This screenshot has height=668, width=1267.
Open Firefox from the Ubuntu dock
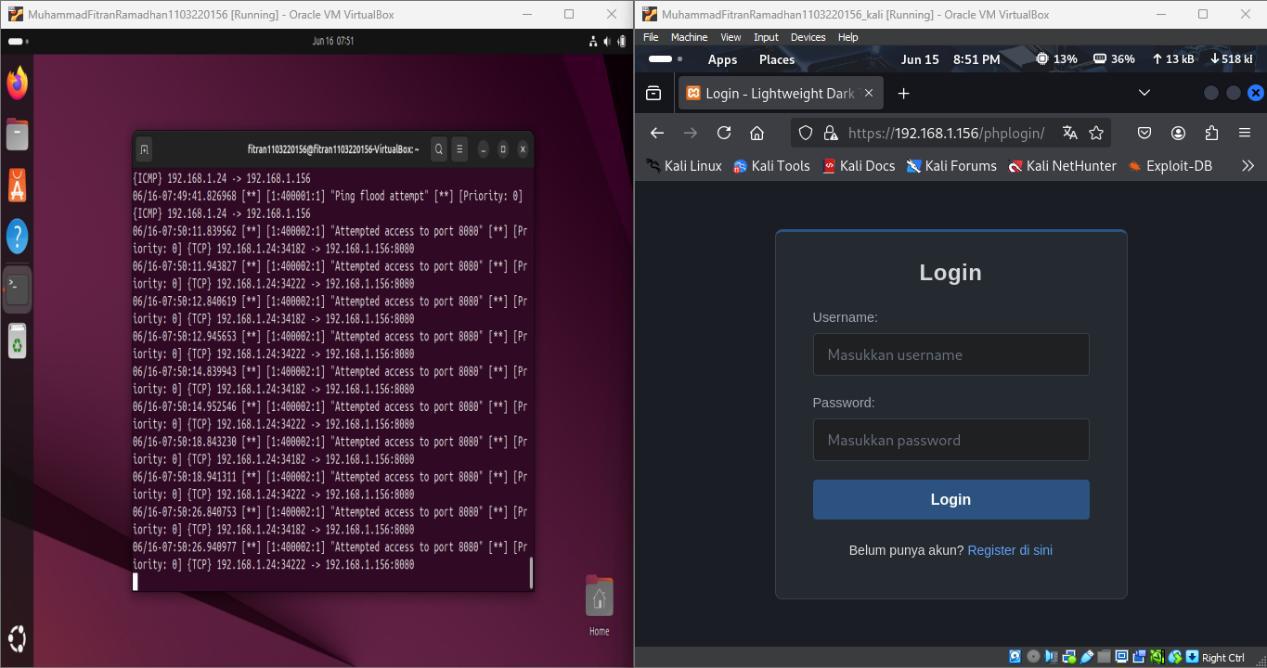(x=17, y=82)
